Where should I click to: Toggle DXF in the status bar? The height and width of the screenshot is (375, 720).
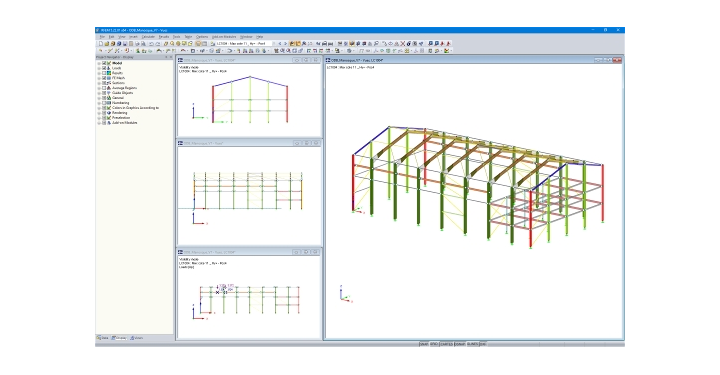tap(483, 344)
